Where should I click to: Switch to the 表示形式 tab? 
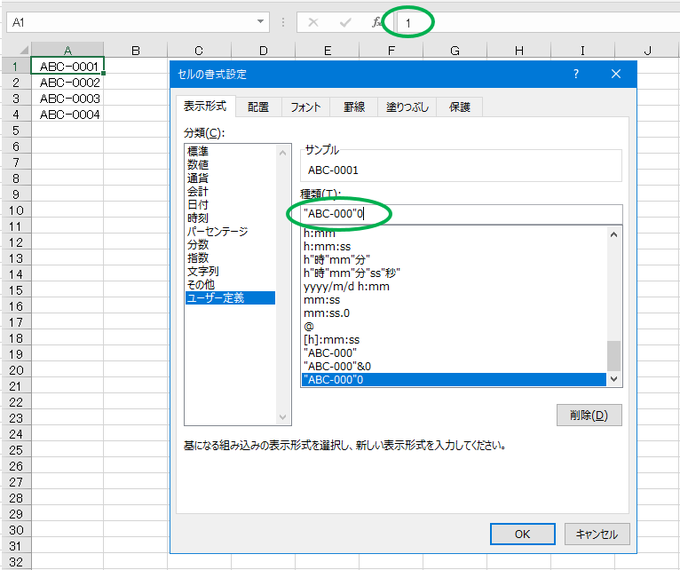(x=205, y=106)
